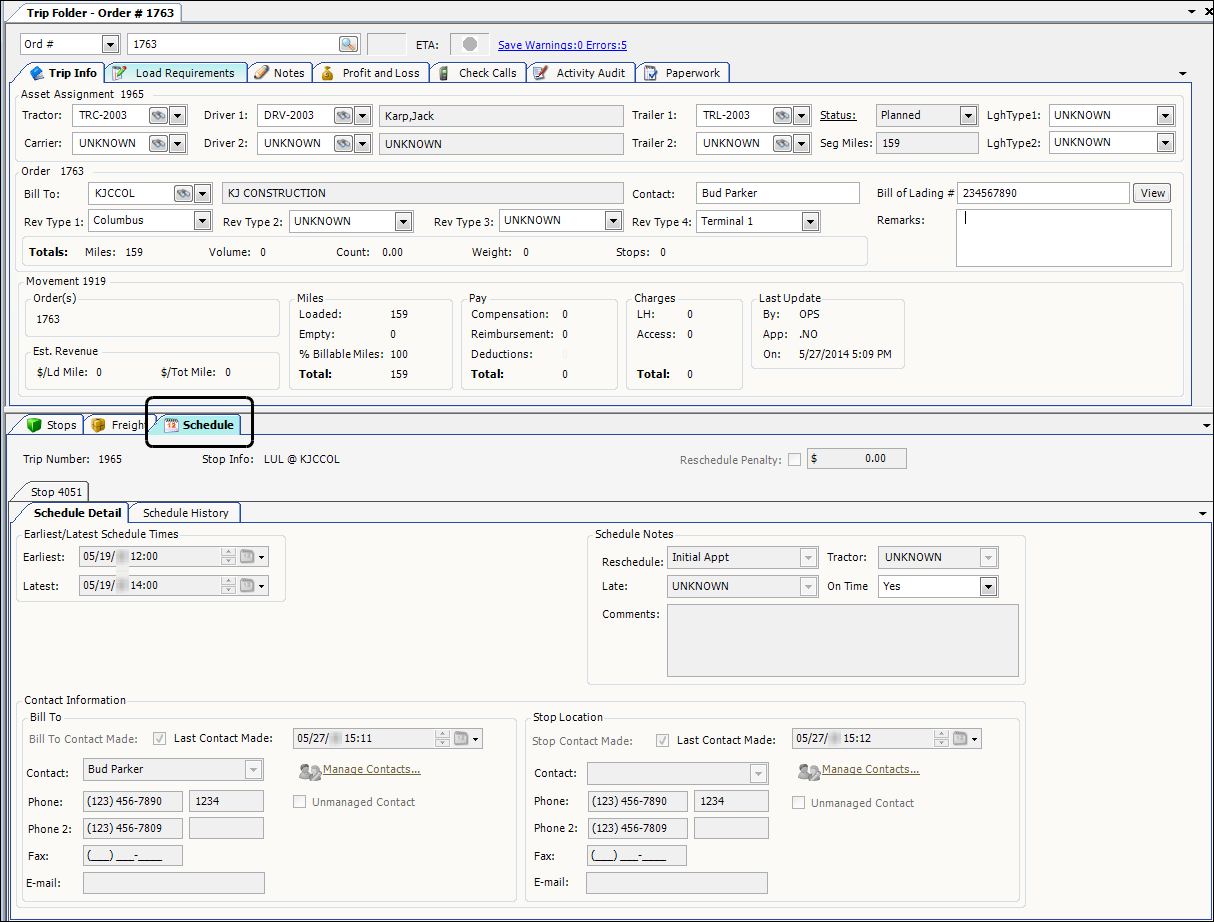Open the calendar icon for Latest time
Image resolution: width=1214 pixels, height=922 pixels.
(x=247, y=585)
